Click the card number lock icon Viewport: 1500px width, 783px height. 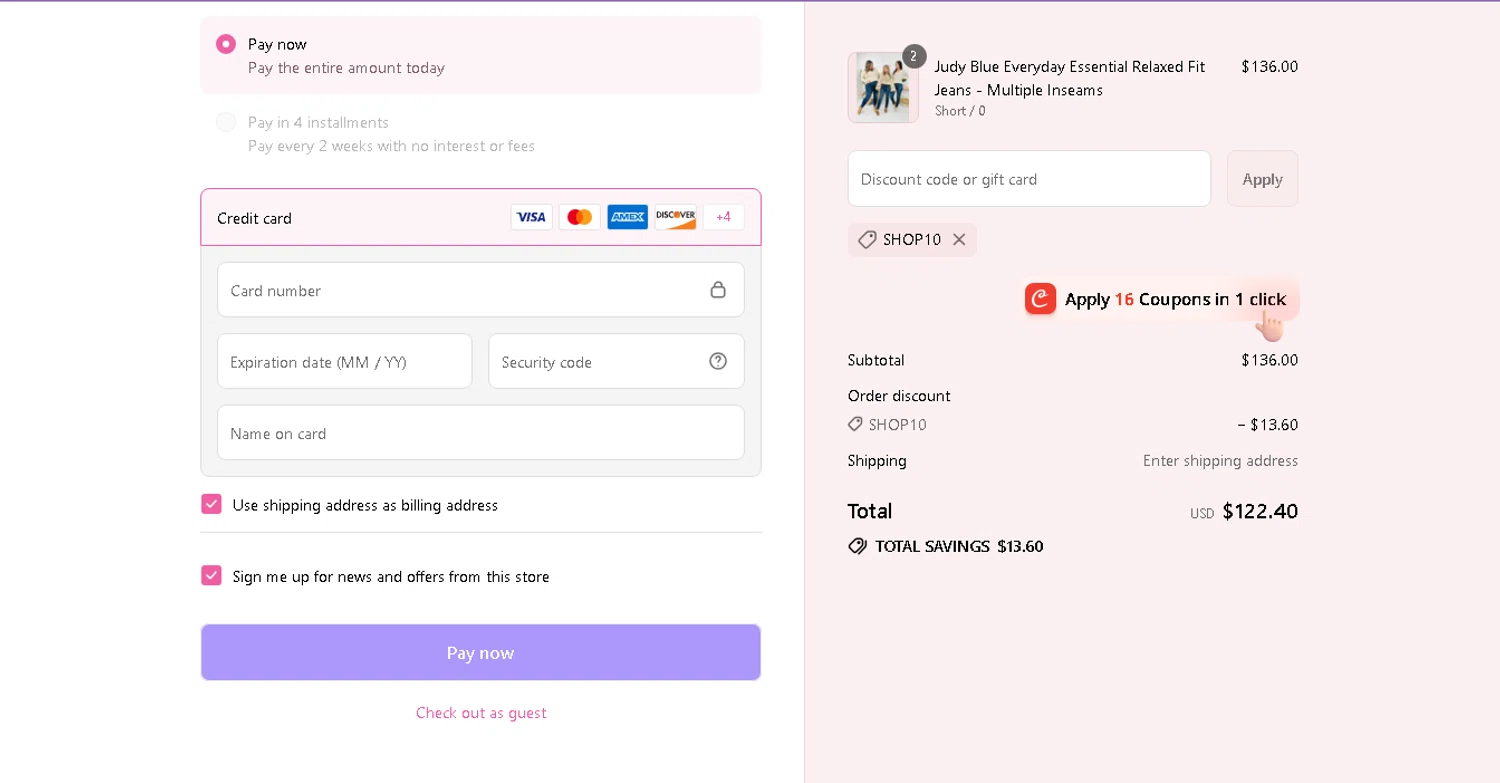(x=718, y=290)
